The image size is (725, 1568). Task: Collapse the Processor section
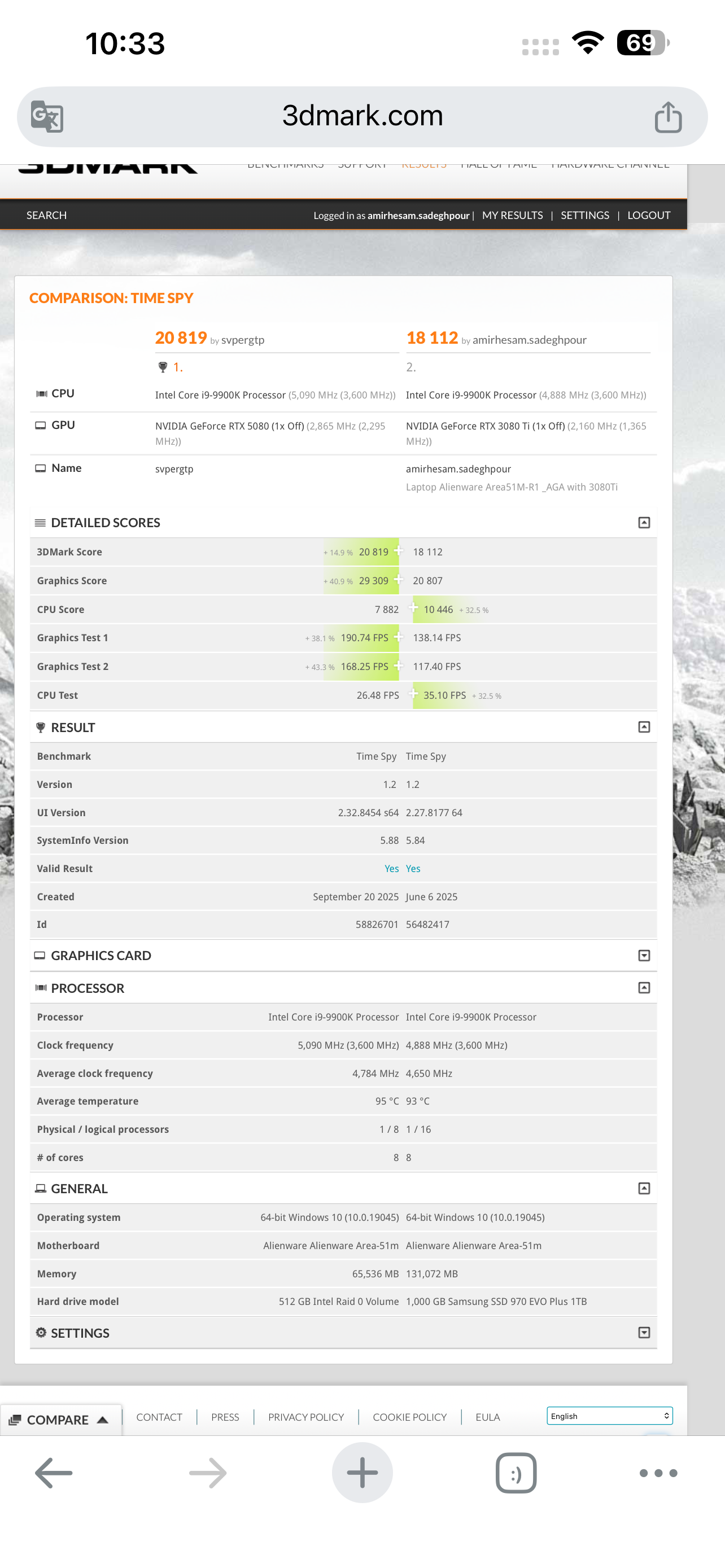pos(644,987)
